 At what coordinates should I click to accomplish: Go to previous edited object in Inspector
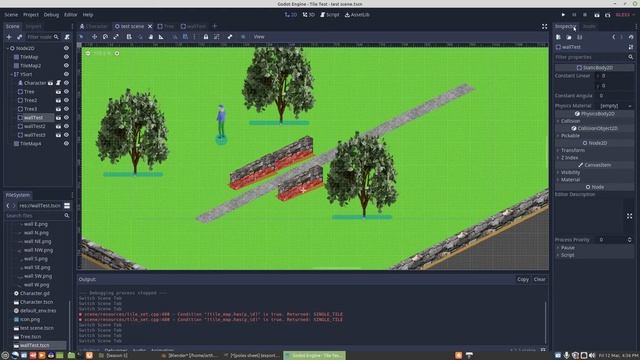click(x=613, y=37)
